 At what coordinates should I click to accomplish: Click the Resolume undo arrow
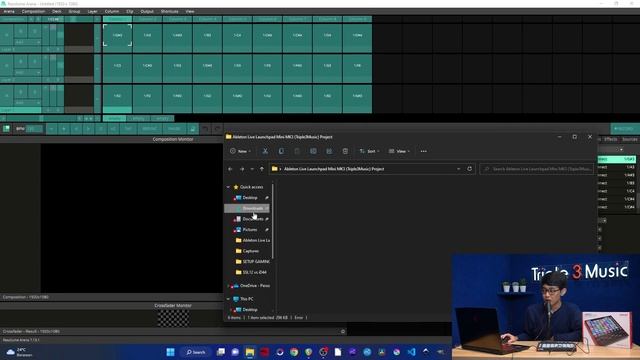point(205,129)
